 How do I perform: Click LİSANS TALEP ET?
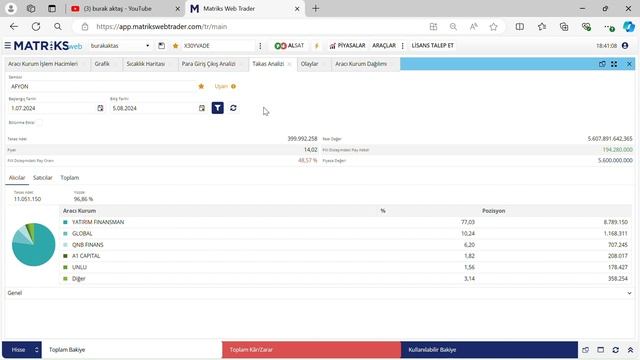[432, 46]
